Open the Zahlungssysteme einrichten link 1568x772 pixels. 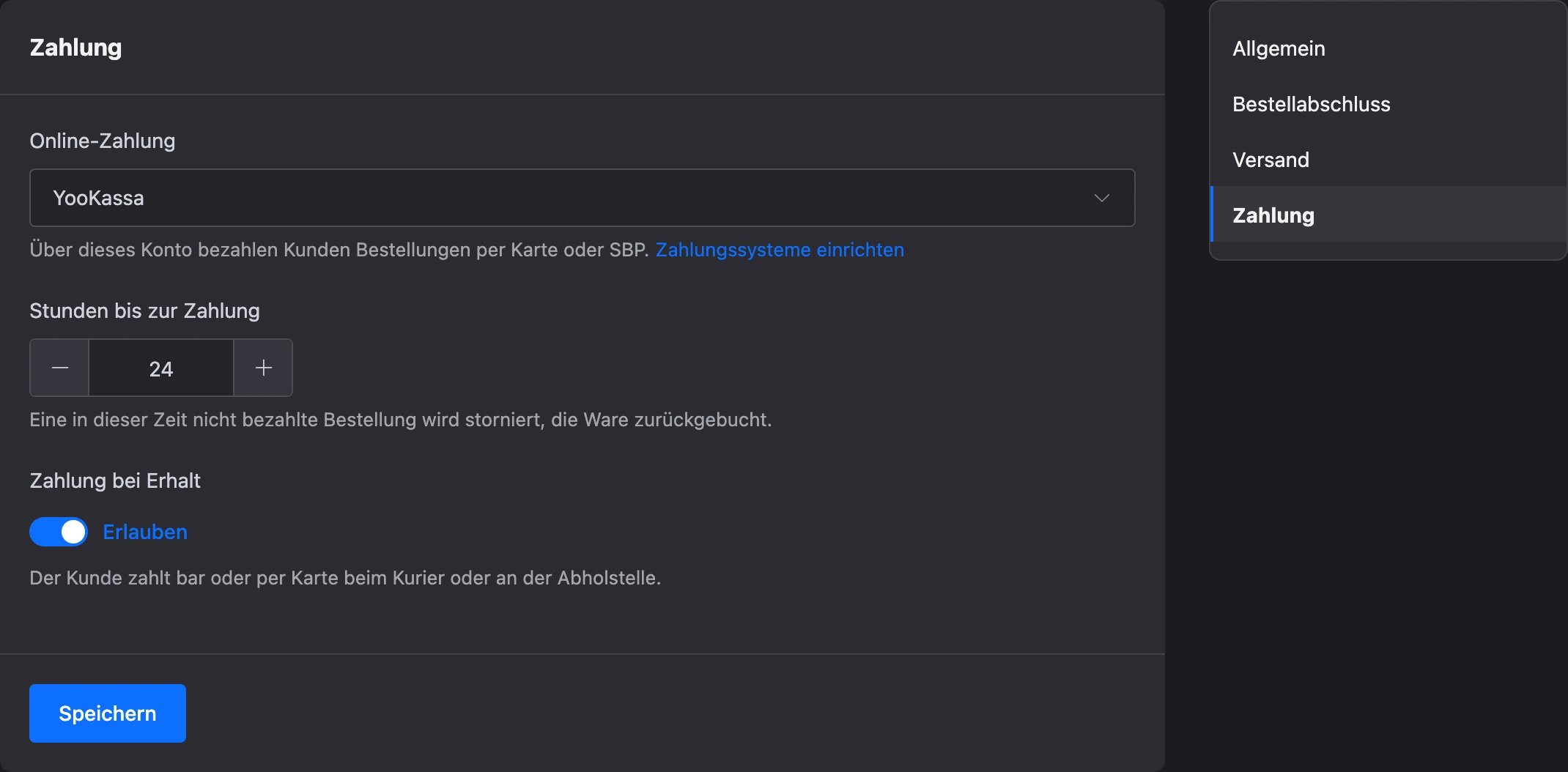tap(780, 250)
